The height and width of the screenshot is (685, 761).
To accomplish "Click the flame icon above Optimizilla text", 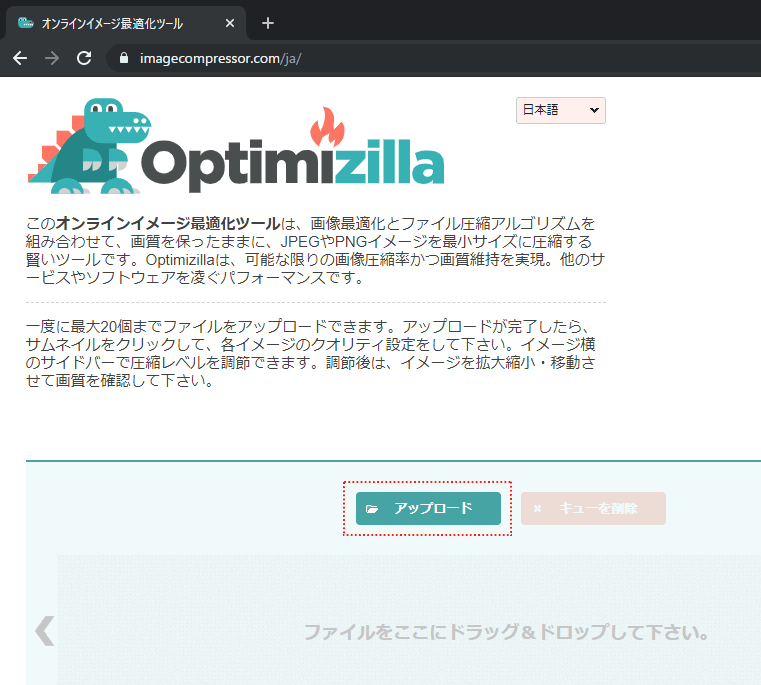I will click(x=328, y=127).
